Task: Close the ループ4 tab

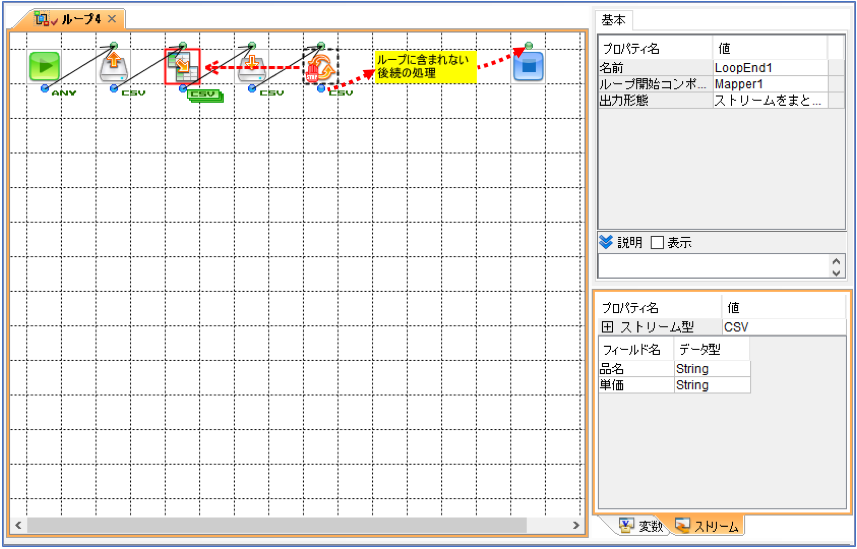Action: [112, 19]
